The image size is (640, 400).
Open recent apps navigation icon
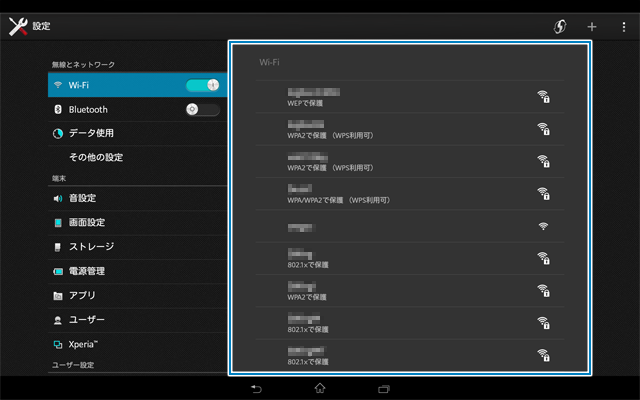point(383,388)
